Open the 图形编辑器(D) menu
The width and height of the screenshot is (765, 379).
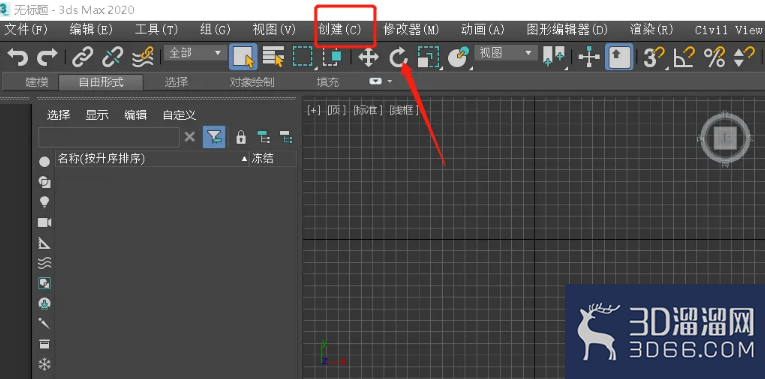click(567, 30)
